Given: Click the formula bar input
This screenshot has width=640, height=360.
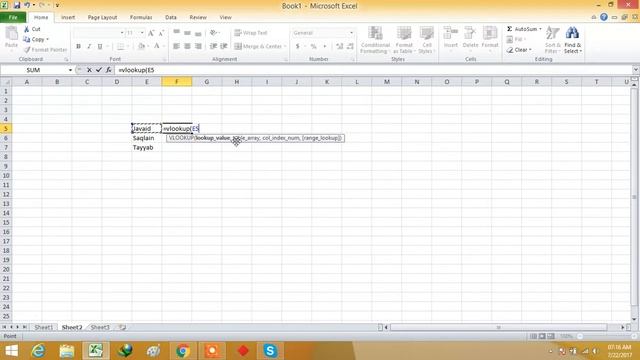Looking at the screenshot, I should coord(373,70).
